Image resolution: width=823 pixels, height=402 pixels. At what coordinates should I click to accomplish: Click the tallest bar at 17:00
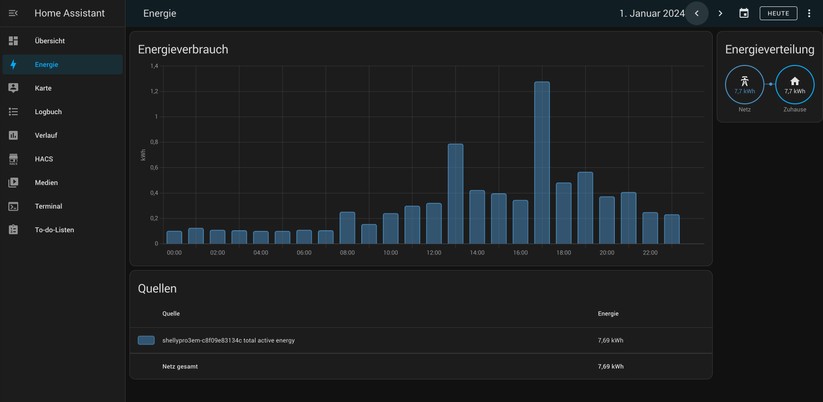point(542,163)
